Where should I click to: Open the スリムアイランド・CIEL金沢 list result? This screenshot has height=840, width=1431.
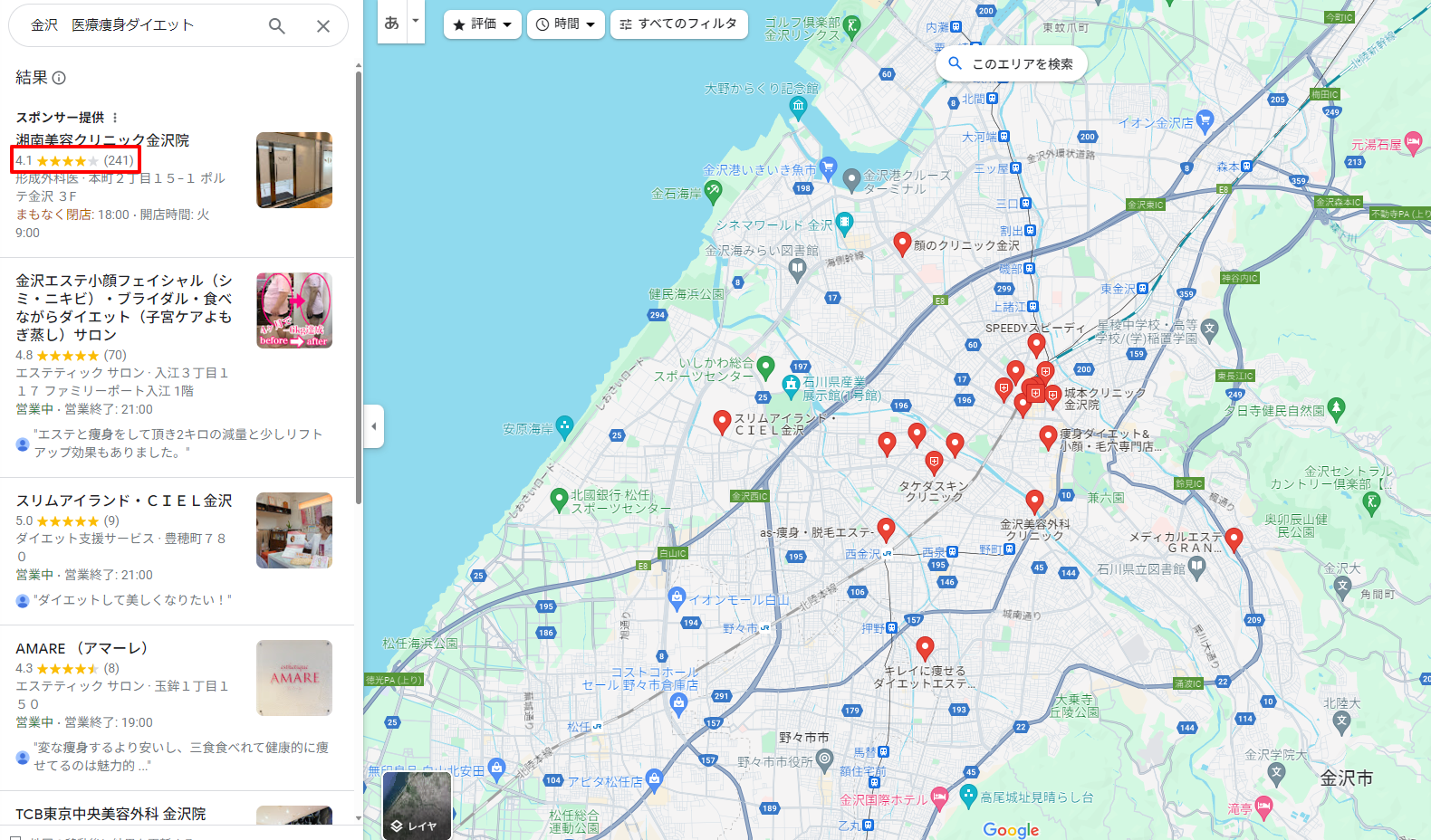124,501
